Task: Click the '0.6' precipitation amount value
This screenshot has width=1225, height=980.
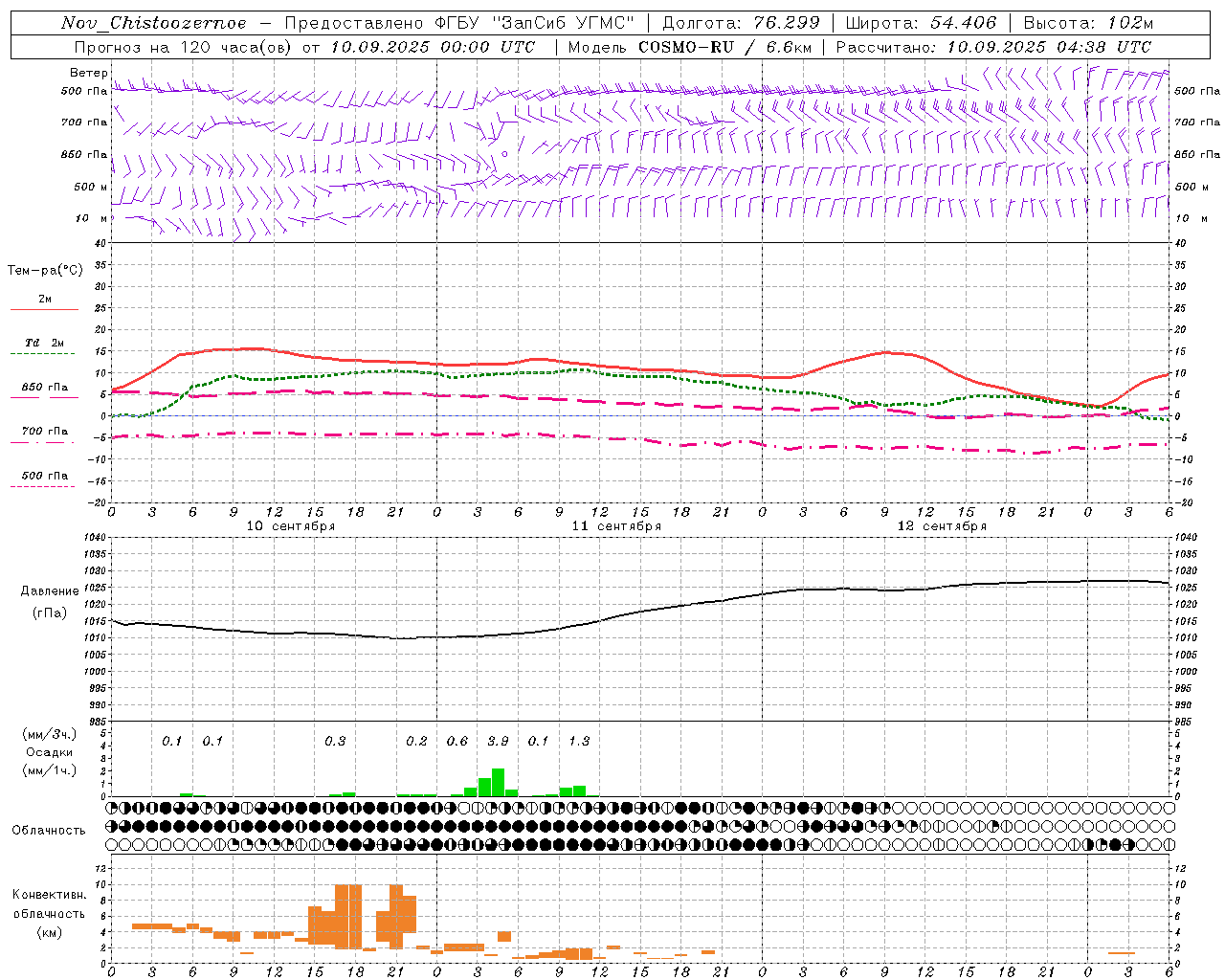Action: tap(457, 741)
